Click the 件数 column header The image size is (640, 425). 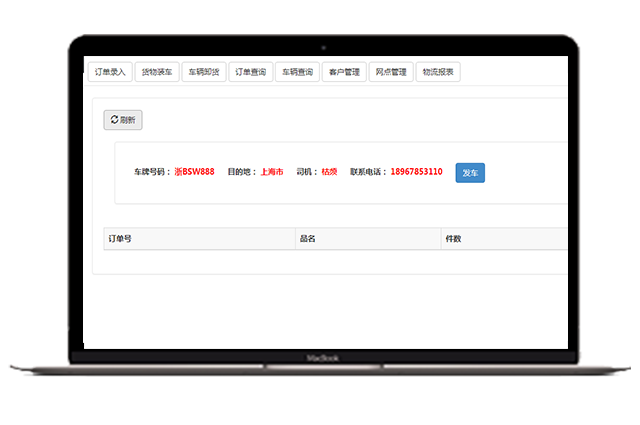point(452,239)
